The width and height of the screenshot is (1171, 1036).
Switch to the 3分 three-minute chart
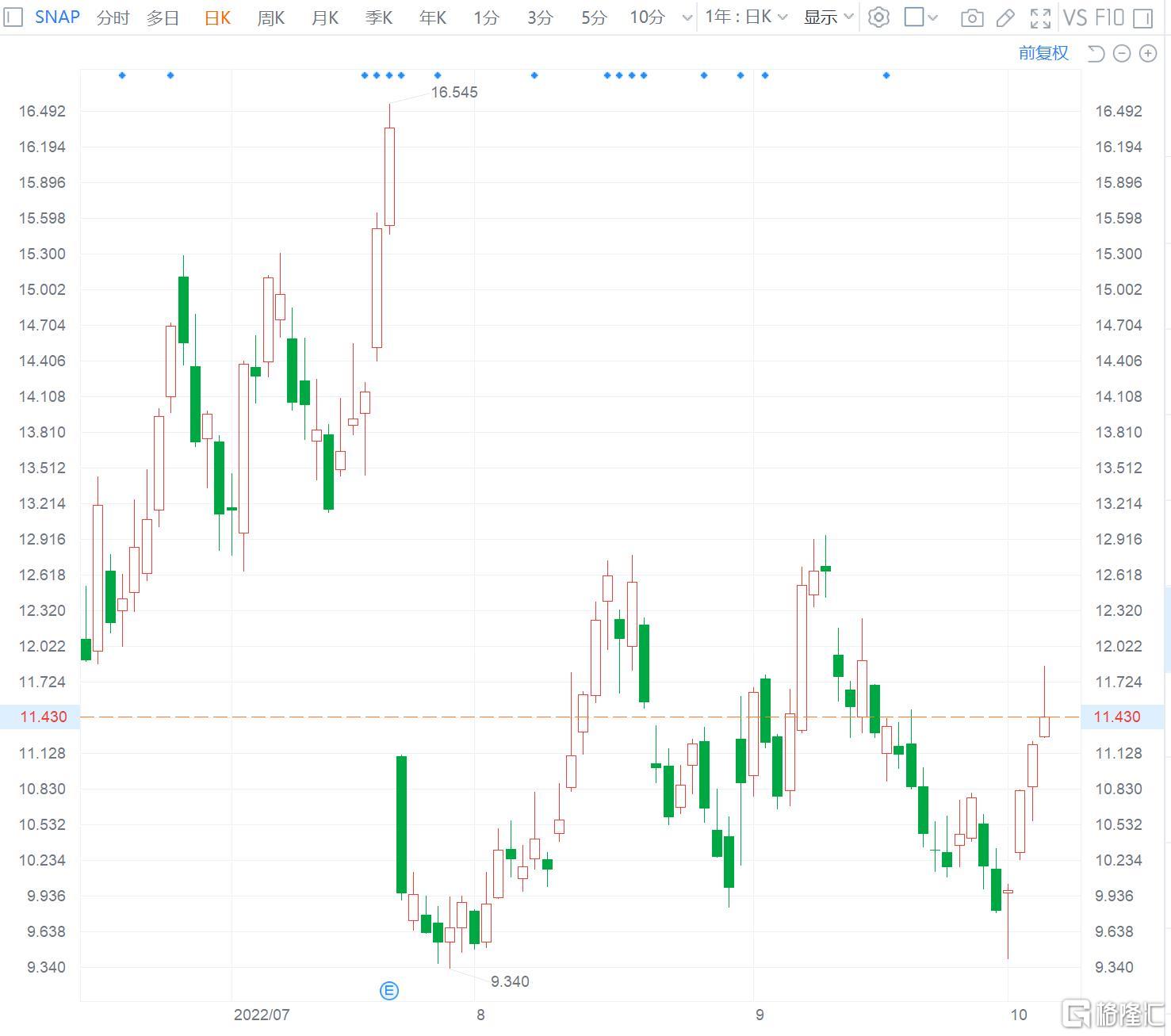(540, 17)
